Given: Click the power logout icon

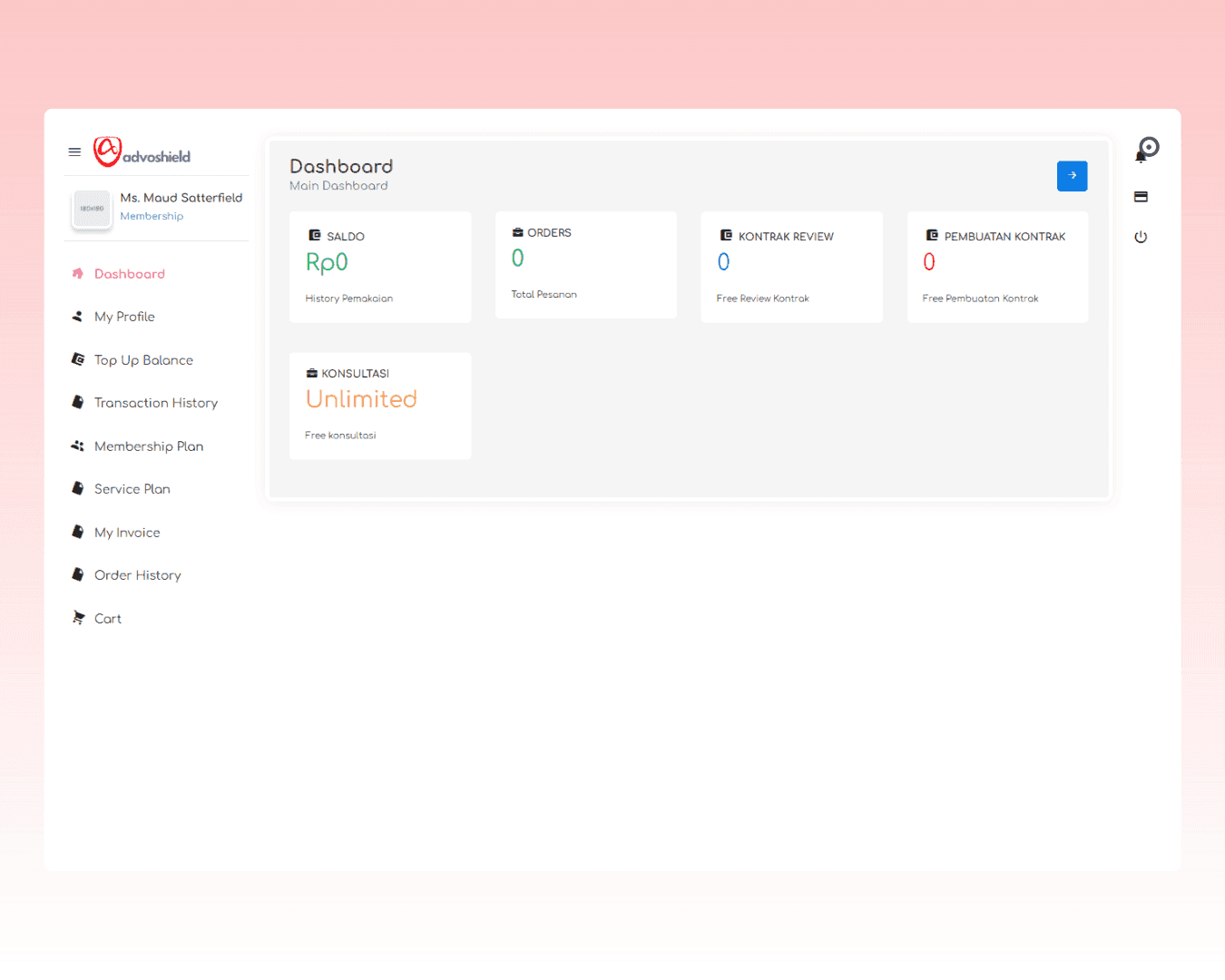Looking at the screenshot, I should pyautogui.click(x=1141, y=238).
